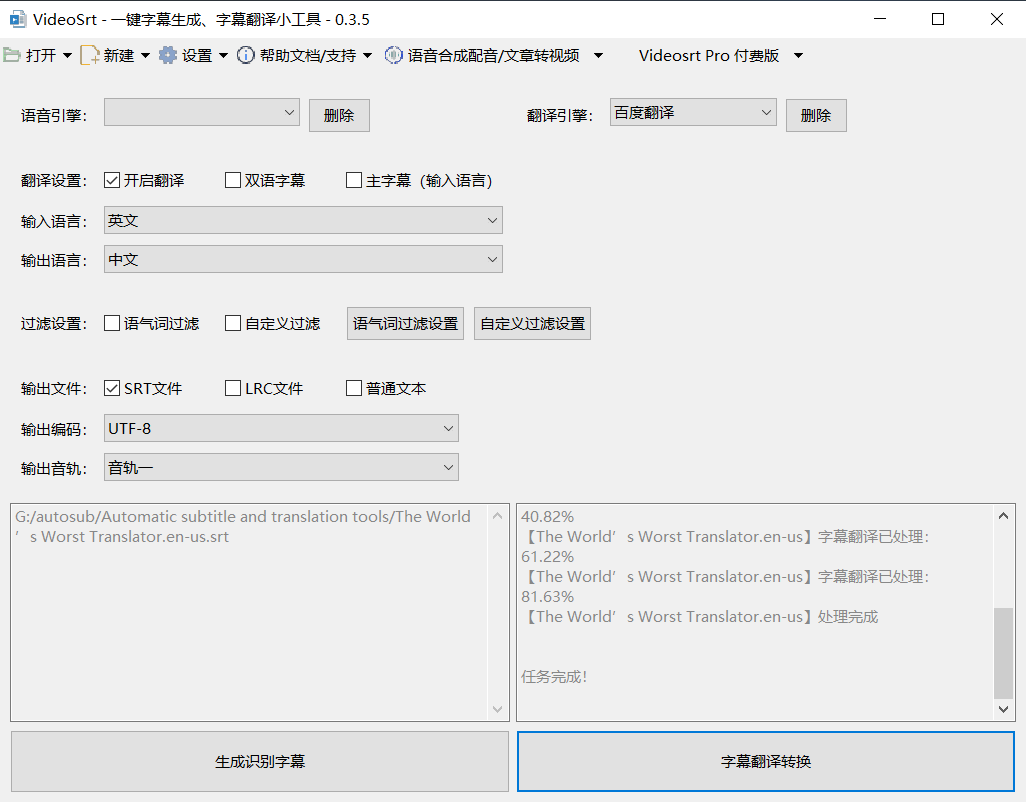The width and height of the screenshot is (1026, 802).
Task: Expand the 输入语言 dropdown showing 英文
Action: (303, 220)
